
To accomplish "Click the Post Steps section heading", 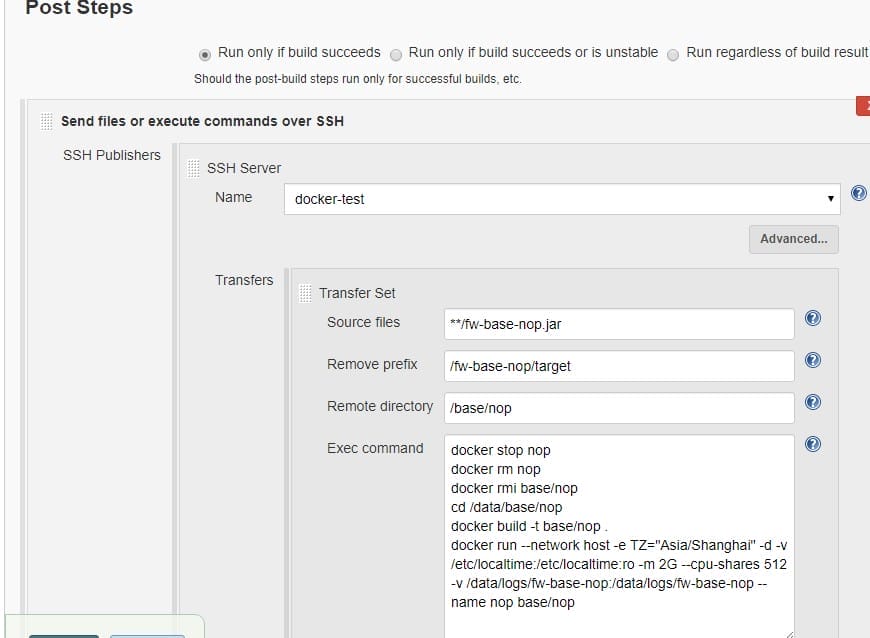I will click(78, 9).
